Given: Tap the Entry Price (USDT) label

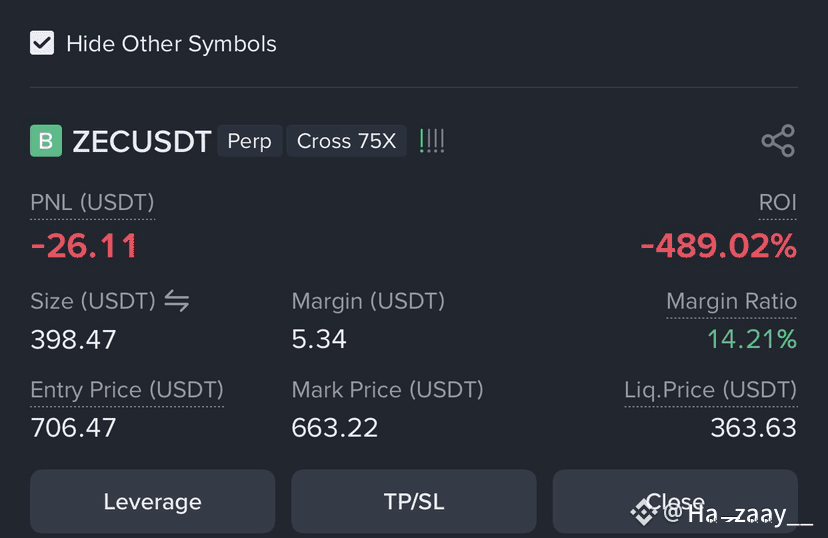Looking at the screenshot, I should click(x=127, y=390).
